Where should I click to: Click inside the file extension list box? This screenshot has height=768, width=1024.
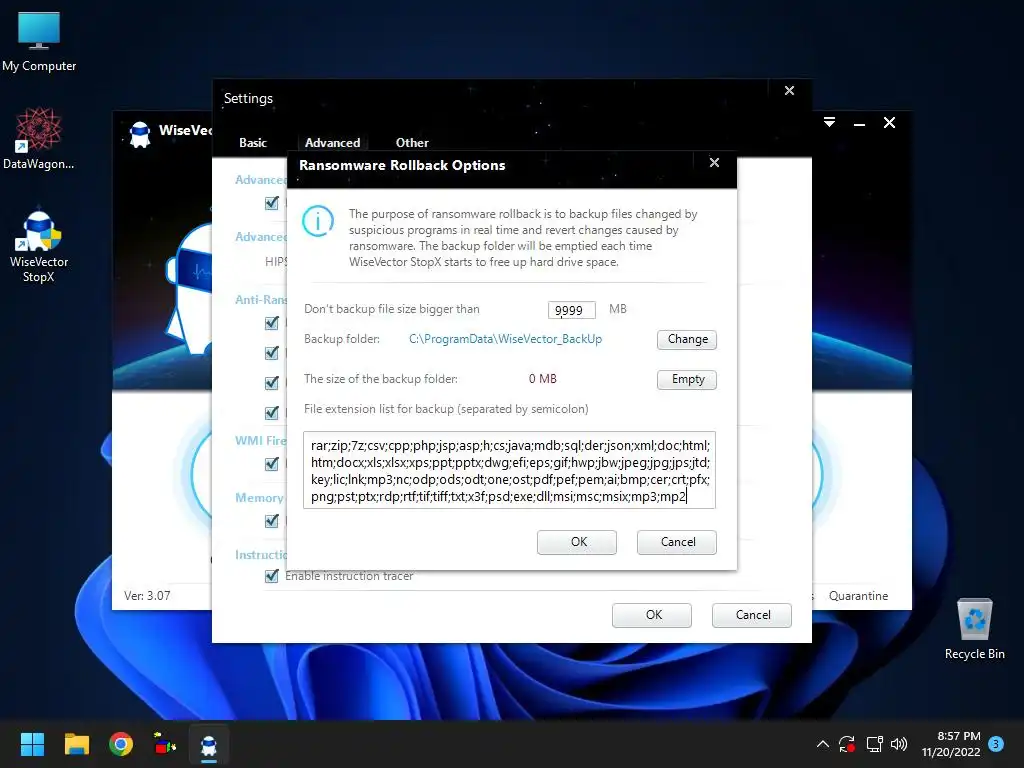pyautogui.click(x=509, y=470)
